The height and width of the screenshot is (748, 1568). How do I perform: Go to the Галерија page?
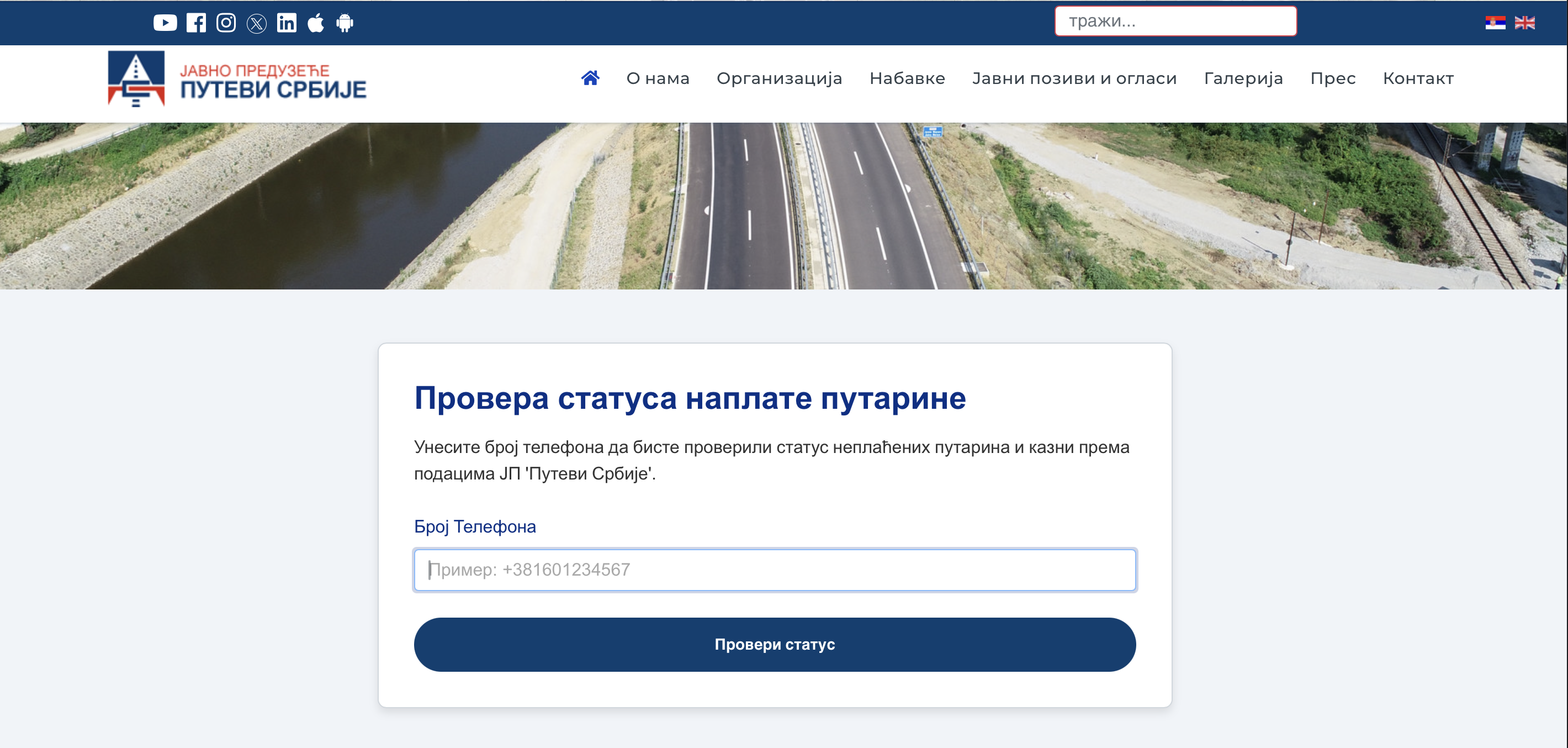coord(1243,78)
